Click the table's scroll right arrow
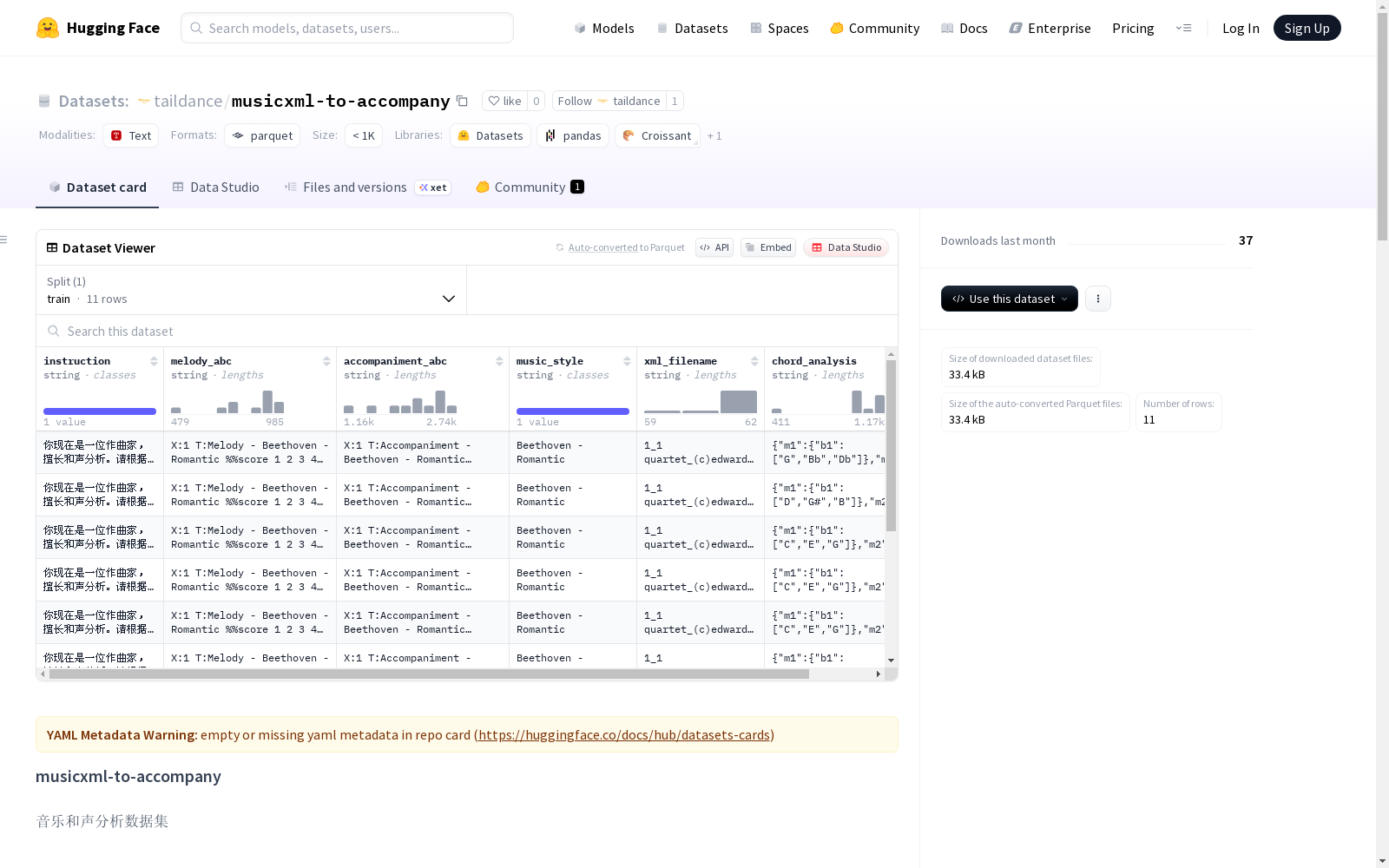 click(x=879, y=674)
